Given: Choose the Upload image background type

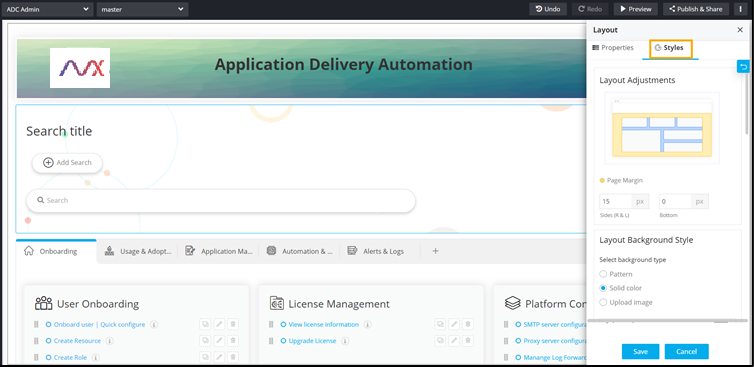Looking at the screenshot, I should tap(603, 302).
